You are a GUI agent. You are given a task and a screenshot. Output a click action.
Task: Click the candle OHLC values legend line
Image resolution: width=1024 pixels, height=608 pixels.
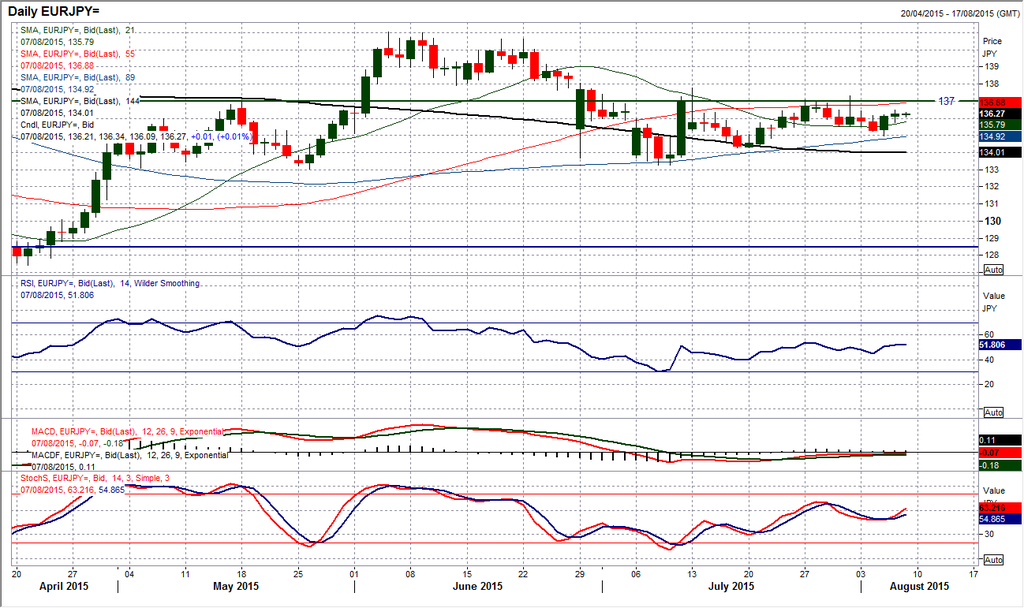pyautogui.click(x=136, y=136)
